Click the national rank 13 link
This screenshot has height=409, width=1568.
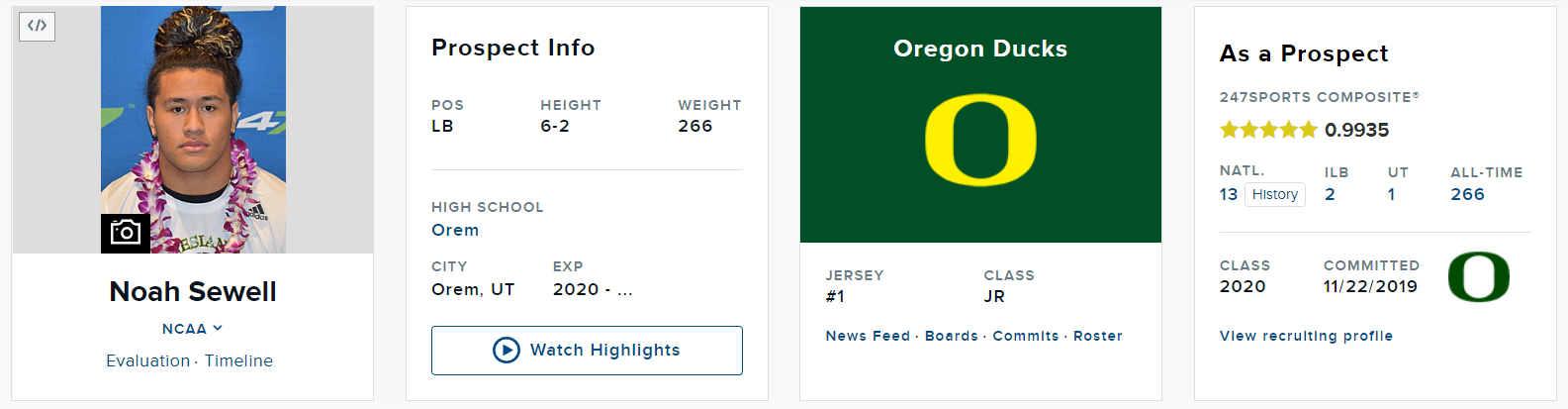[x=1229, y=194]
